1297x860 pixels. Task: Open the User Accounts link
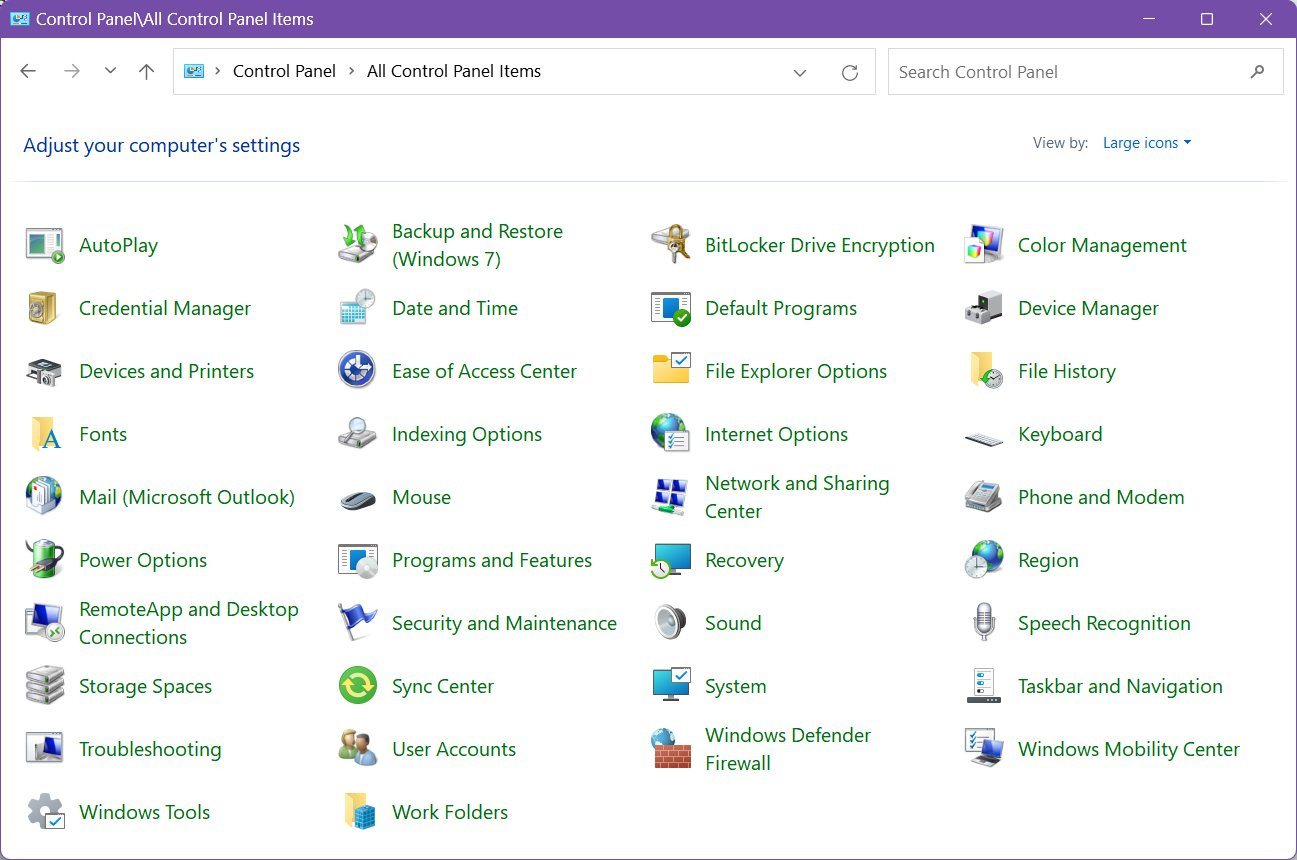click(454, 749)
